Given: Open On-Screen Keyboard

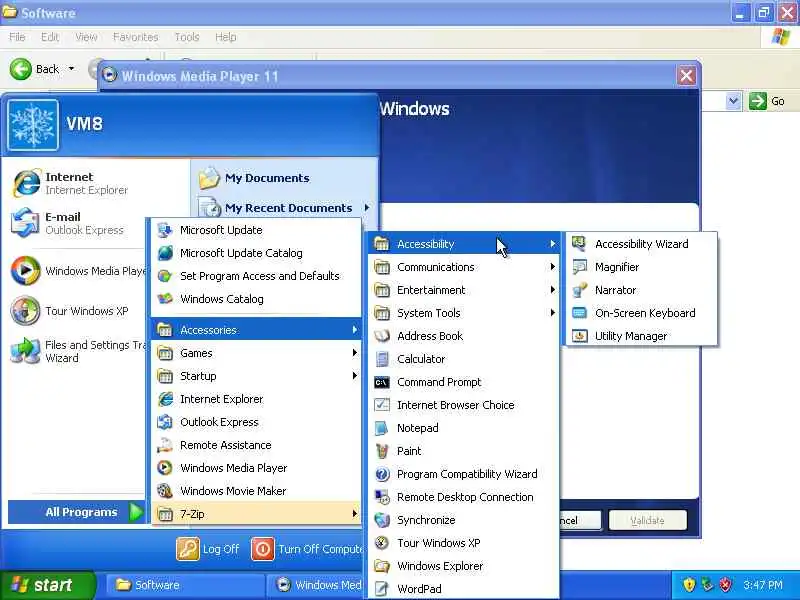Looking at the screenshot, I should (641, 313).
